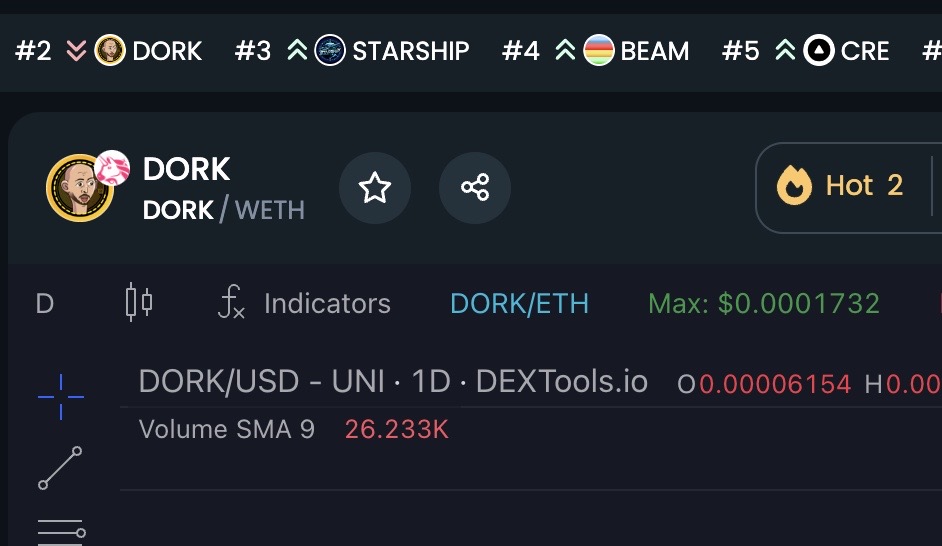Open the Indicators menu
The width and height of the screenshot is (942, 546).
pos(304,303)
